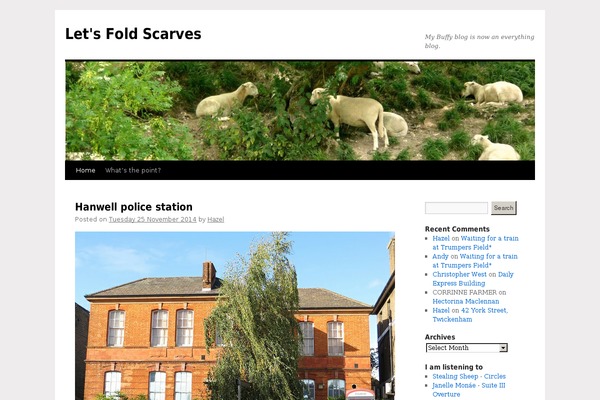The width and height of the screenshot is (600, 400).
Task: Focus the sidebar search text field
Action: click(456, 208)
